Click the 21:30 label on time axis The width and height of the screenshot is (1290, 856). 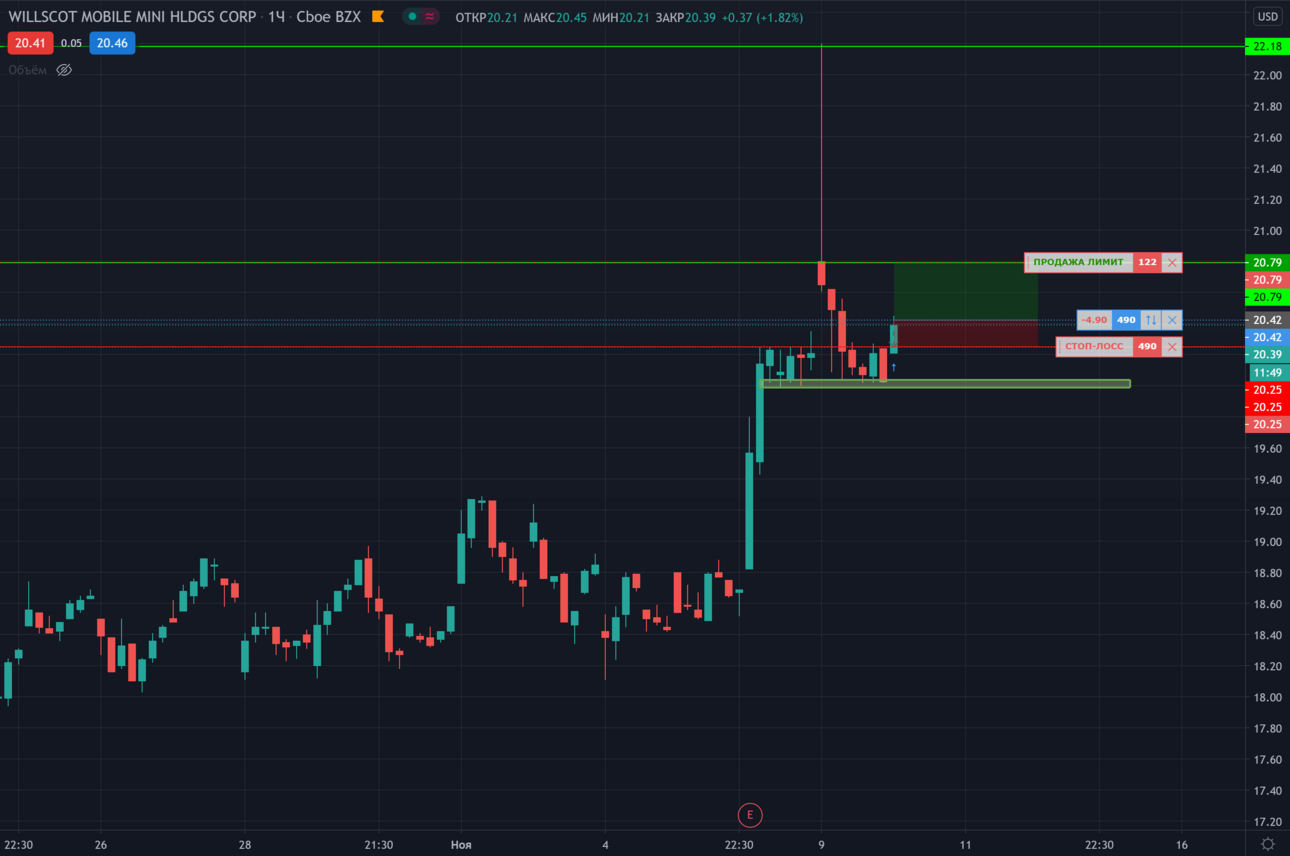(378, 845)
